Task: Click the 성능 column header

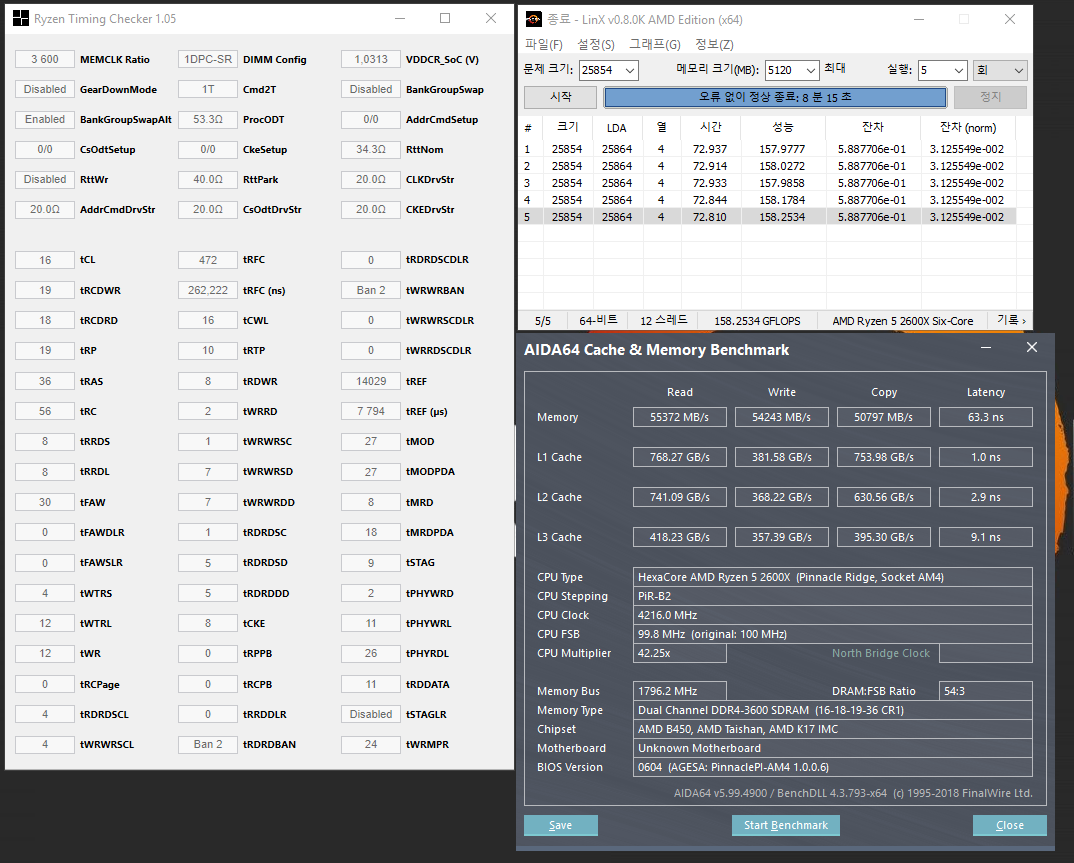Action: coord(783,127)
